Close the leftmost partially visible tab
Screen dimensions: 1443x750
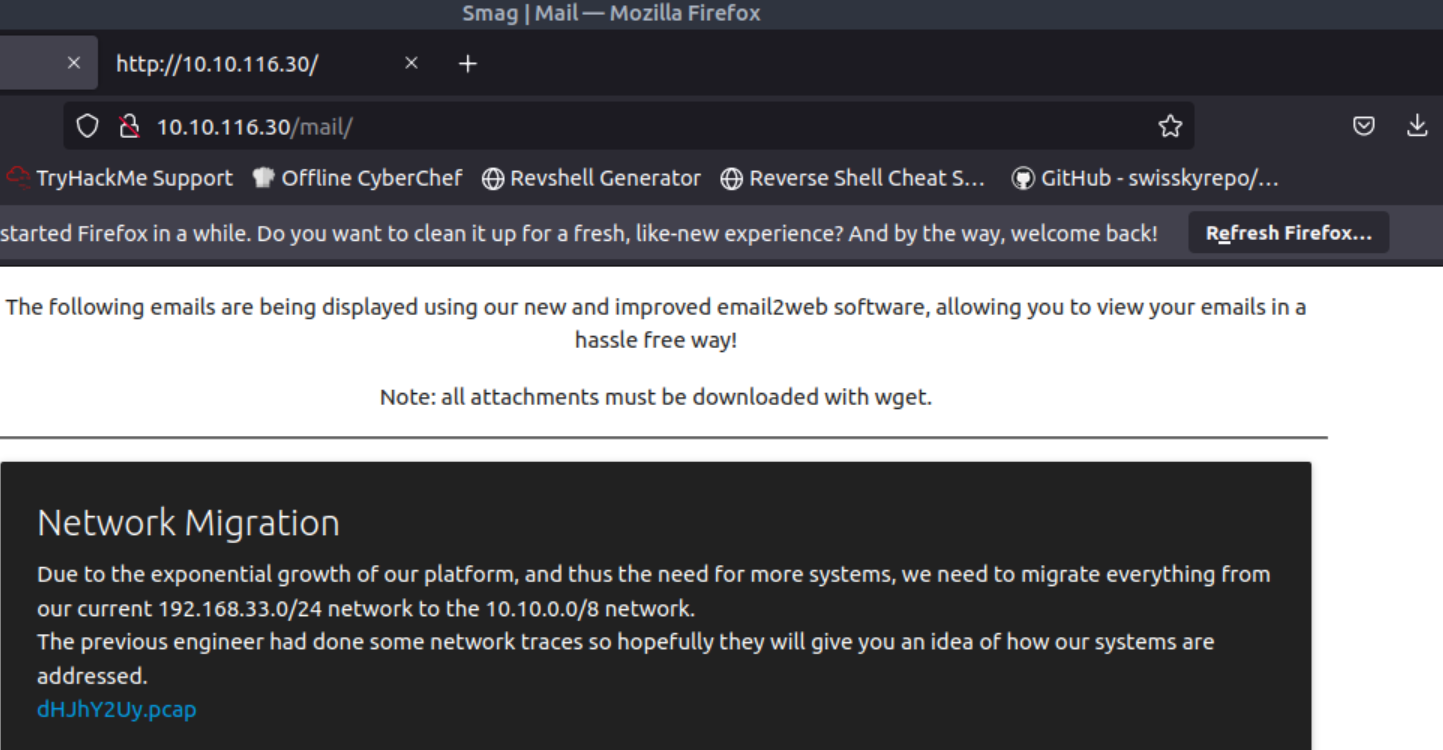coord(73,63)
